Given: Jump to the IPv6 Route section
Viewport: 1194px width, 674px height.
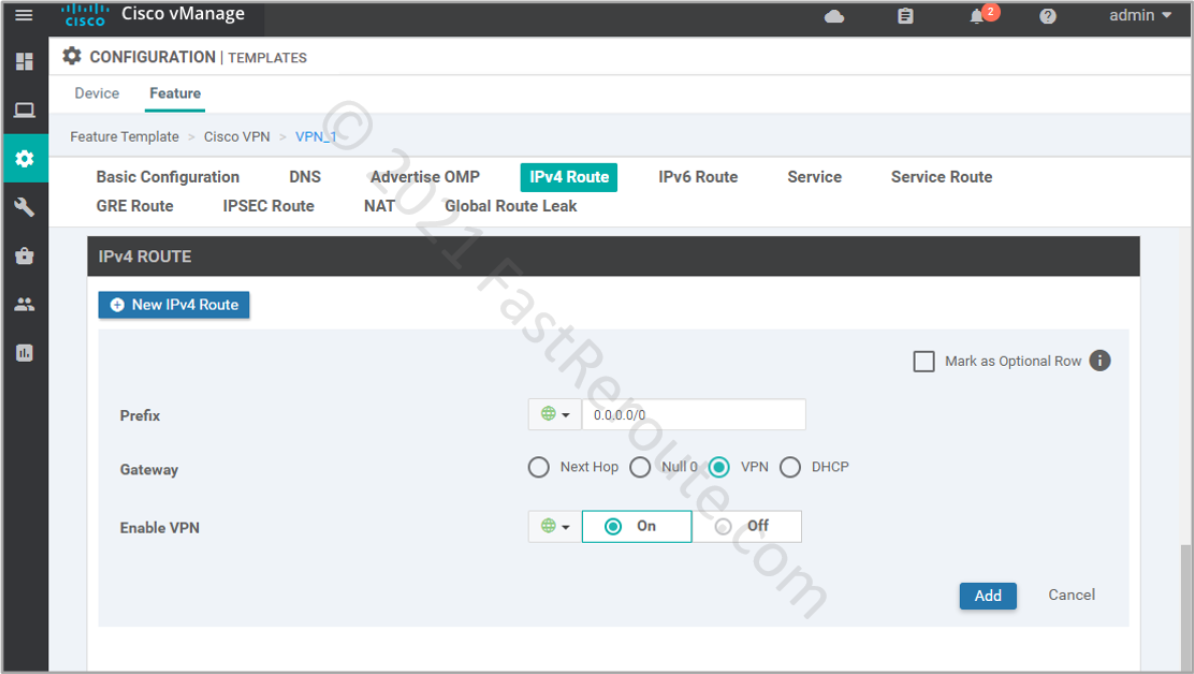Looking at the screenshot, I should coord(698,177).
